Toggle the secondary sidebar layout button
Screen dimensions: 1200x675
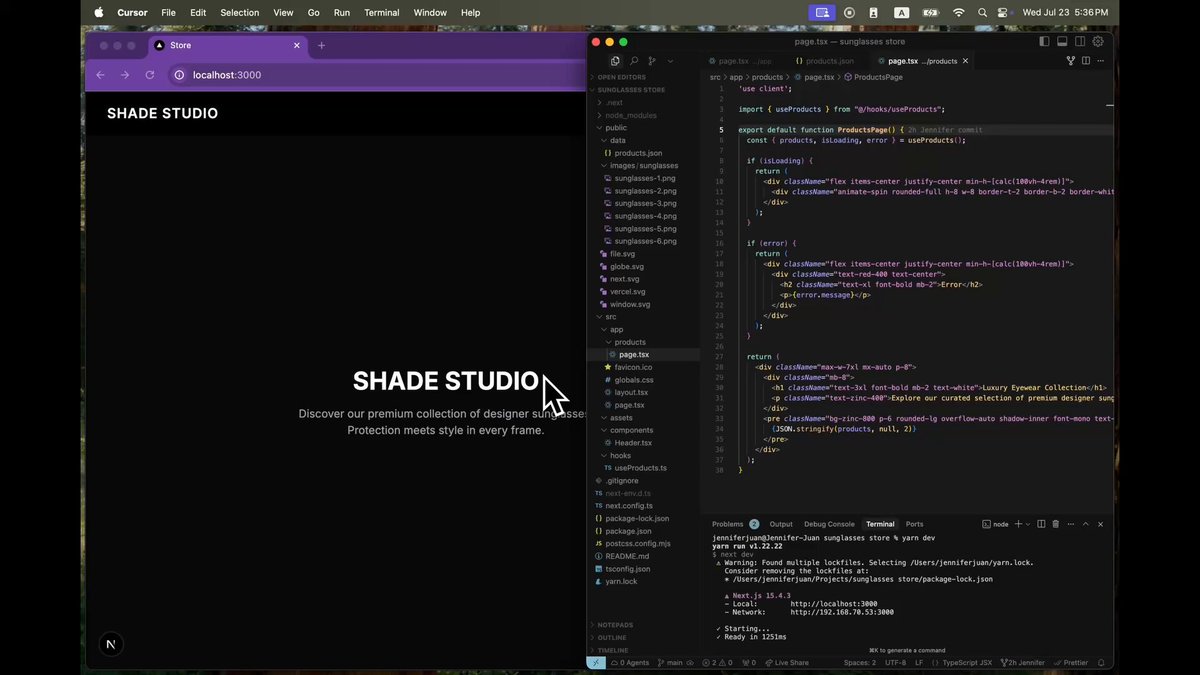pos(1080,42)
